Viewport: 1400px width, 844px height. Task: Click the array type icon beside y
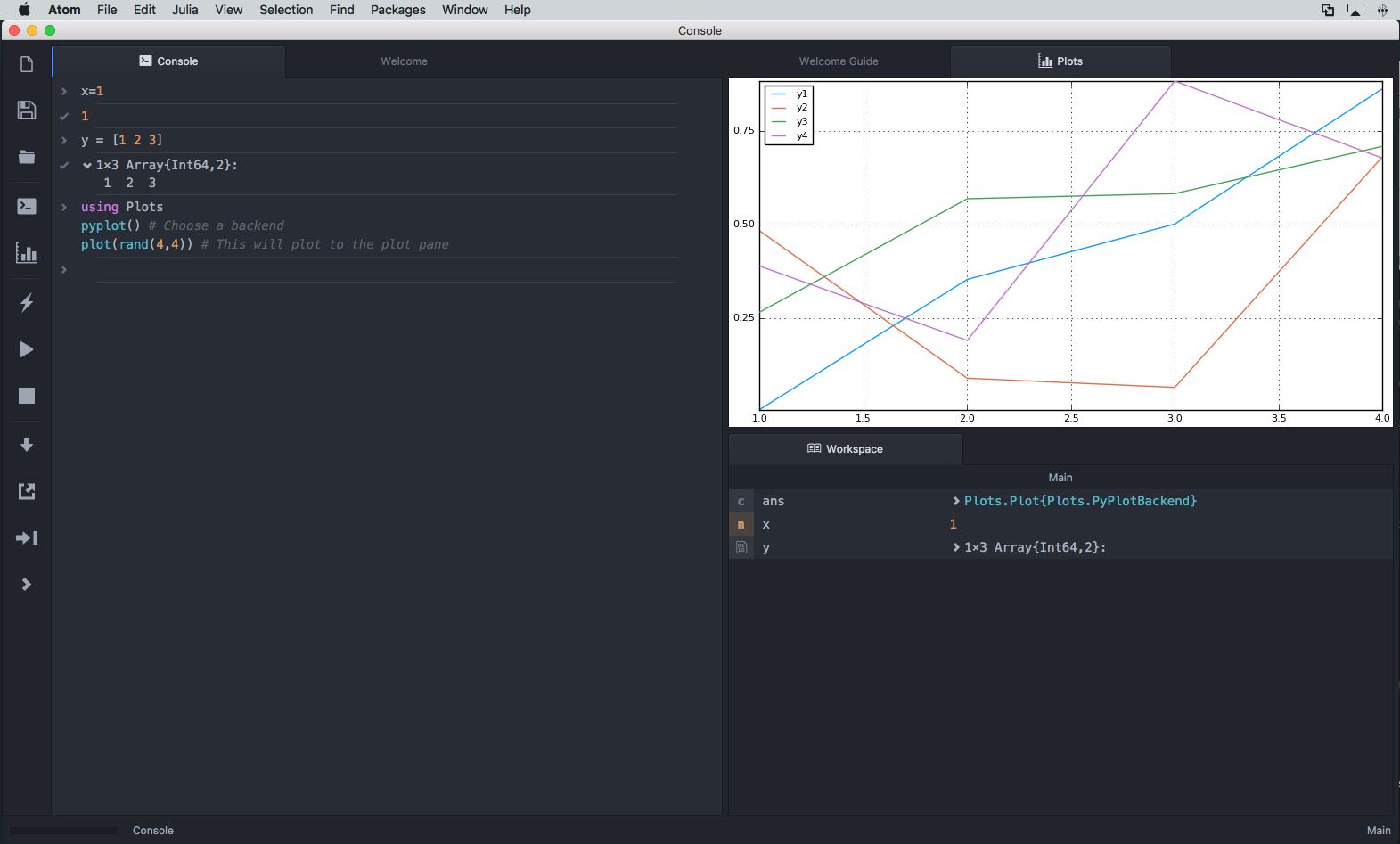741,547
